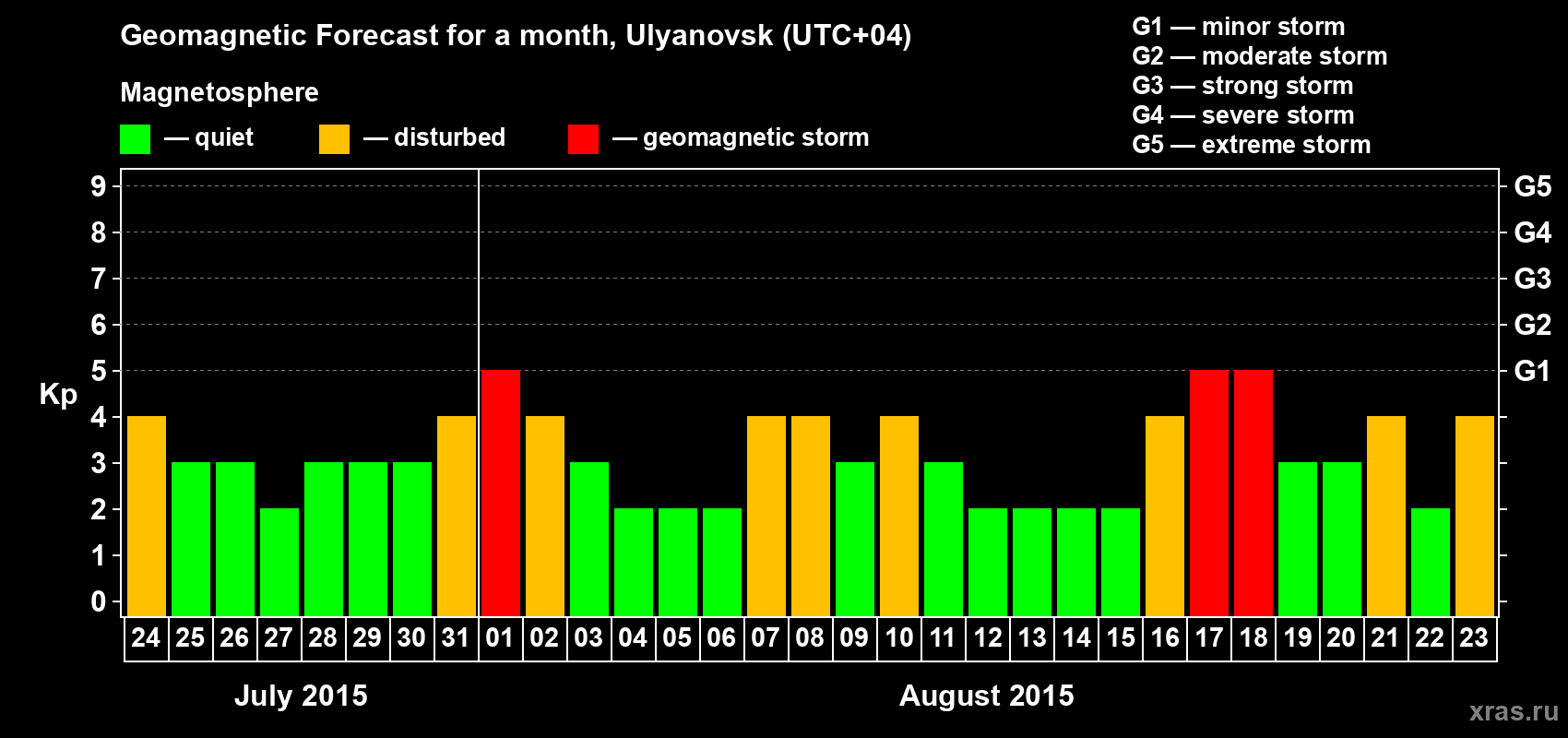Image resolution: width=1568 pixels, height=738 pixels.
Task: Select the red bar for August 01
Action: [501, 493]
